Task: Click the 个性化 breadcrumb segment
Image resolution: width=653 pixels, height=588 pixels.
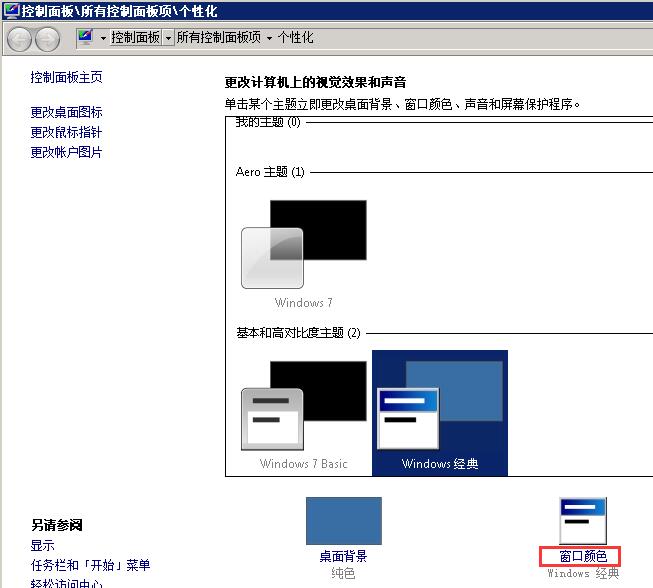Action: coord(295,37)
